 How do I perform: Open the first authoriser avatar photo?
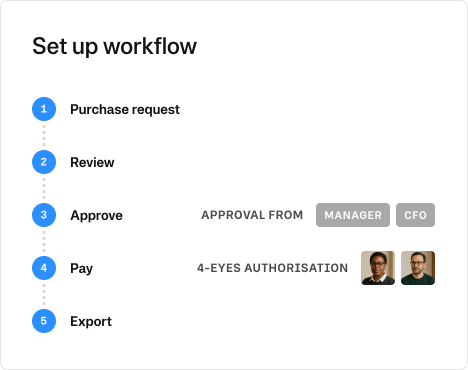[x=378, y=268]
